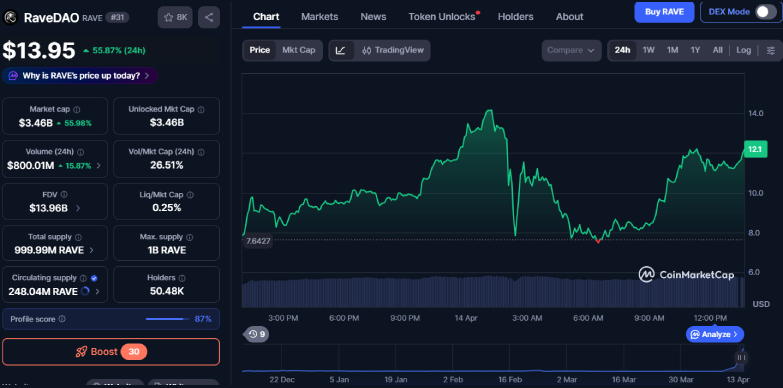
Task: Select the line chart icon
Action: [341, 50]
